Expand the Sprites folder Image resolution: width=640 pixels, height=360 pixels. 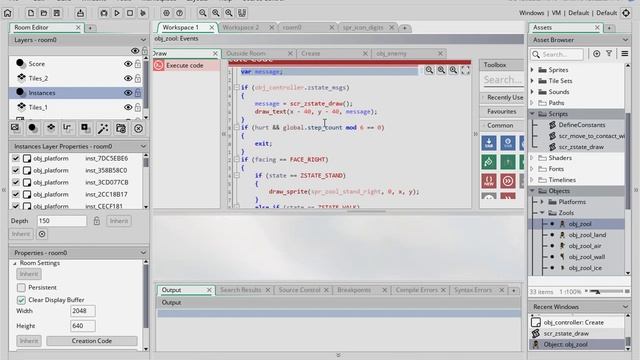[x=532, y=70]
